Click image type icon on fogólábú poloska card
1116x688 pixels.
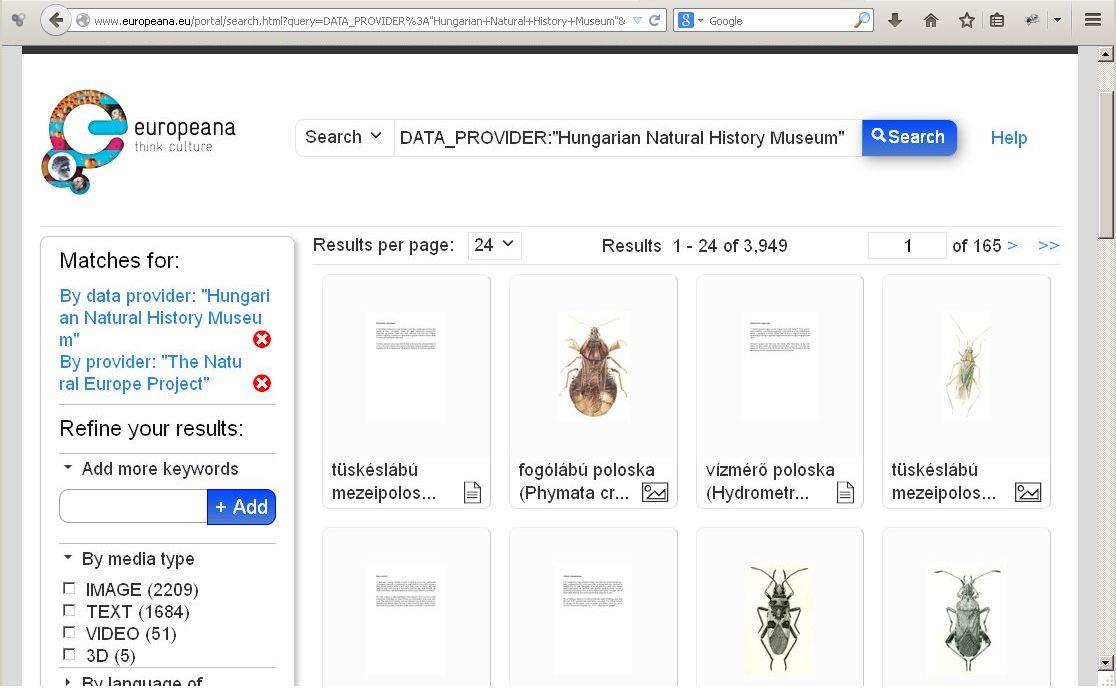tap(655, 492)
